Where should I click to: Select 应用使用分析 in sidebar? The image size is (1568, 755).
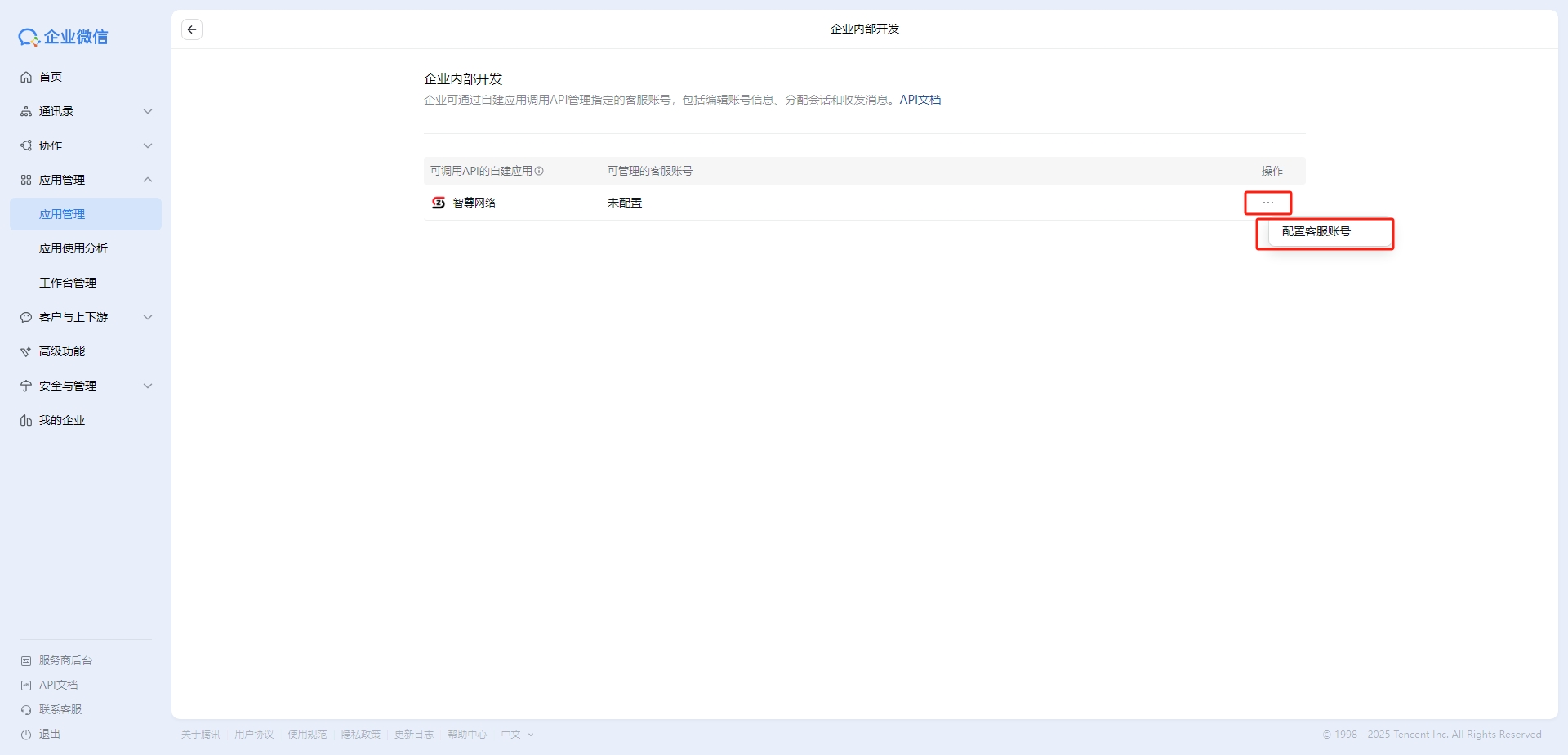pyautogui.click(x=73, y=248)
